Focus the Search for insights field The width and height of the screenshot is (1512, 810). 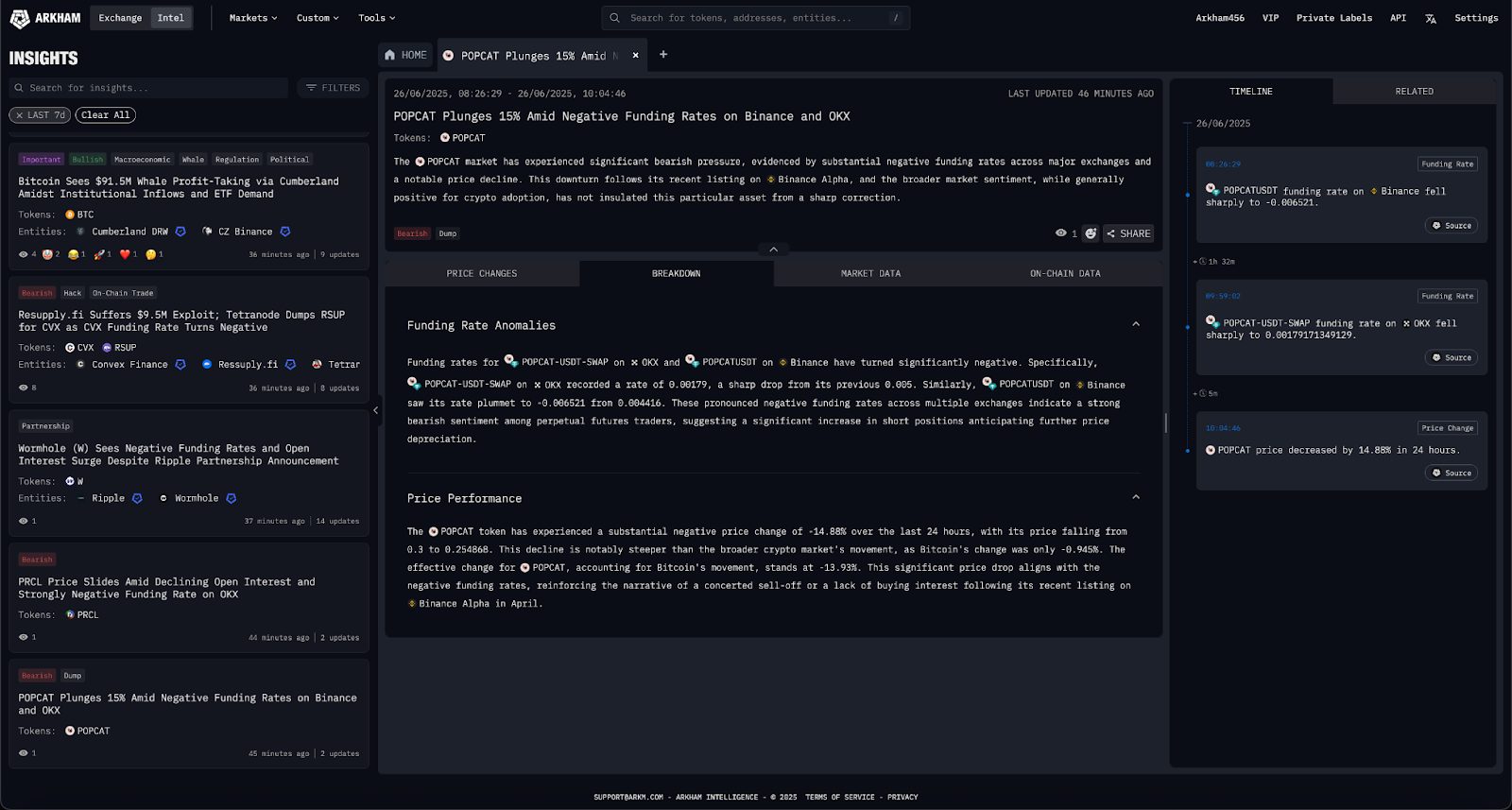coord(148,88)
